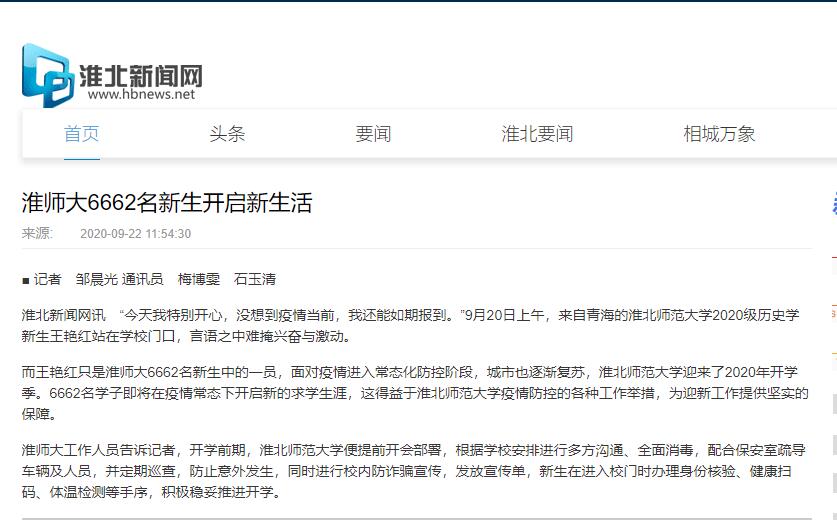
Task: Click the 2020-09-22 11:54:30 timestamp
Action: [x=135, y=234]
